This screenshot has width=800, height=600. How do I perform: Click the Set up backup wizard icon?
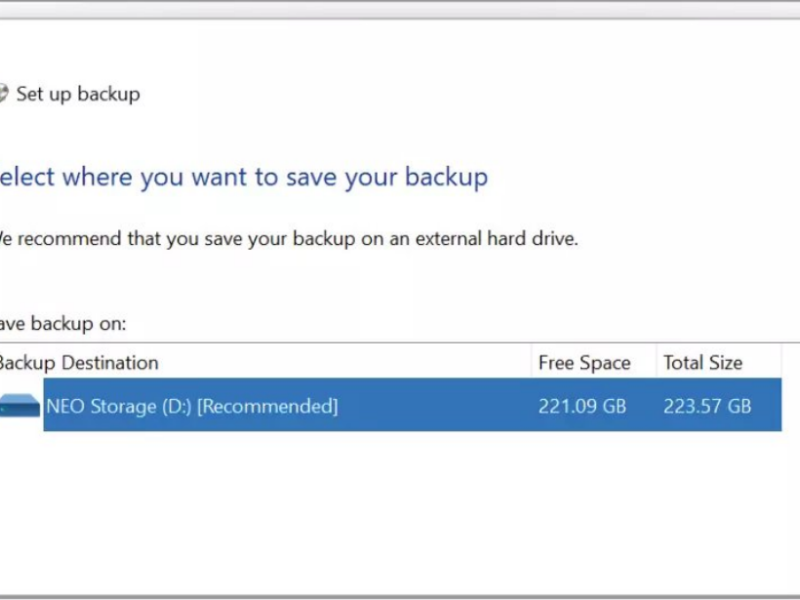(x=3, y=94)
